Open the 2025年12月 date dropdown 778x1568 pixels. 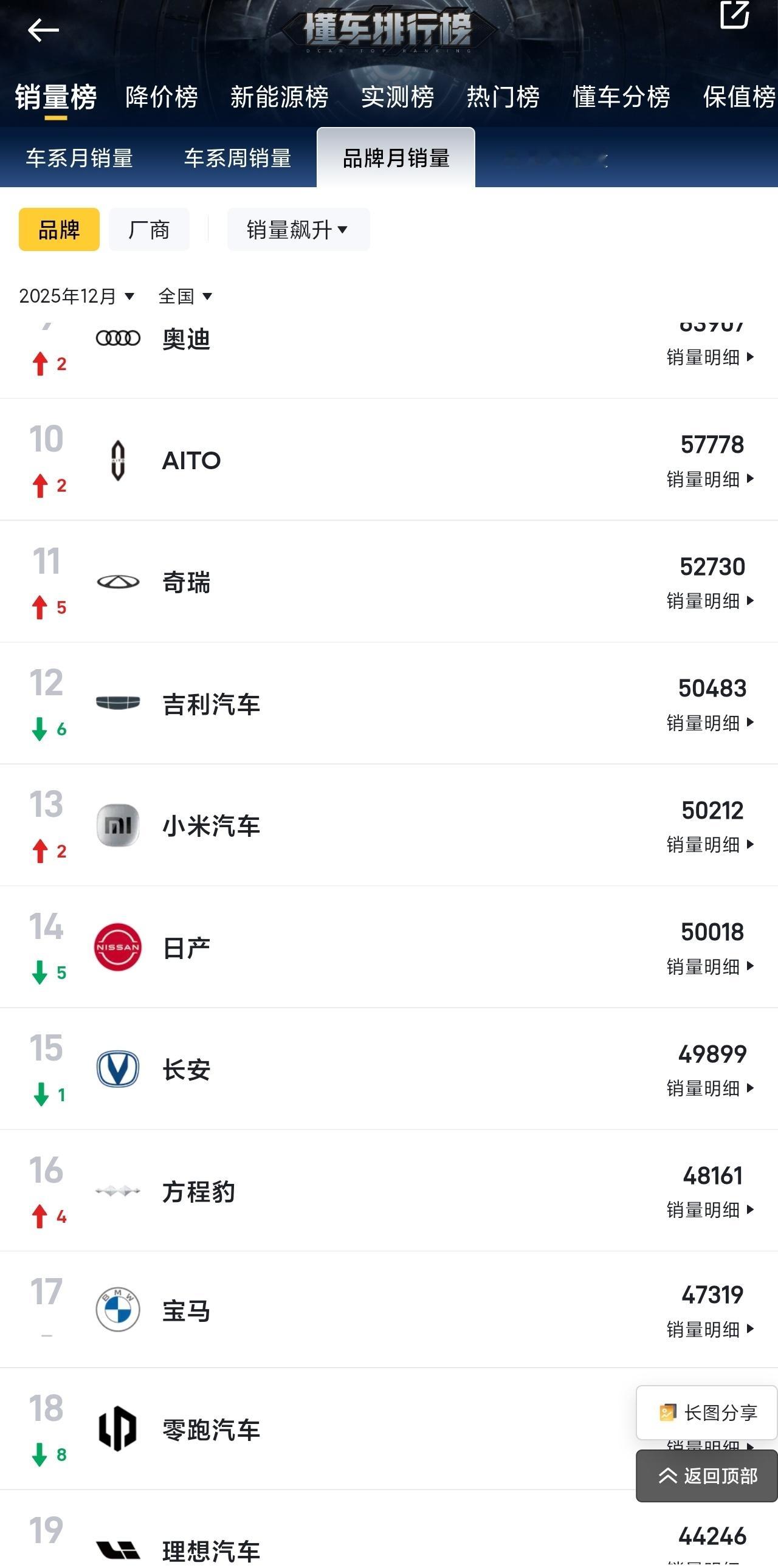[77, 297]
